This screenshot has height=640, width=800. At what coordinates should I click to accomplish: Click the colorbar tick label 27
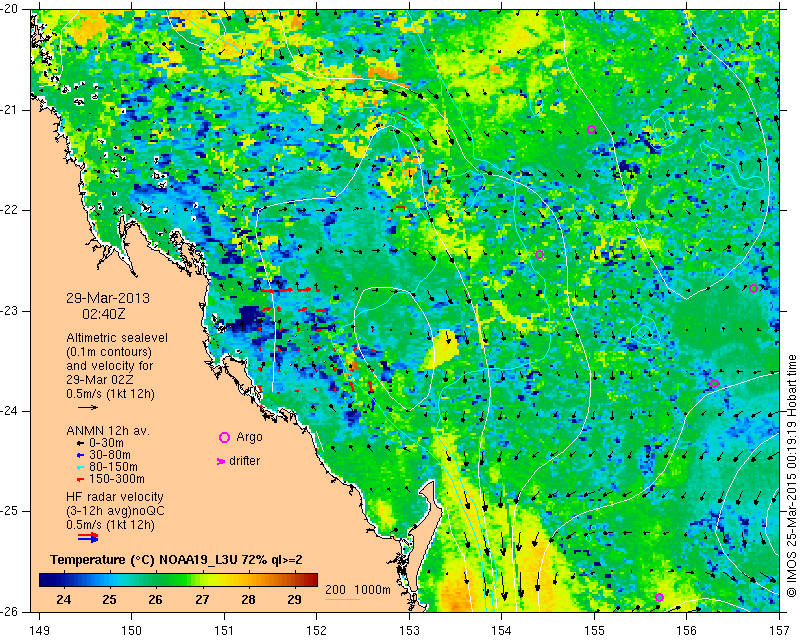pos(202,599)
